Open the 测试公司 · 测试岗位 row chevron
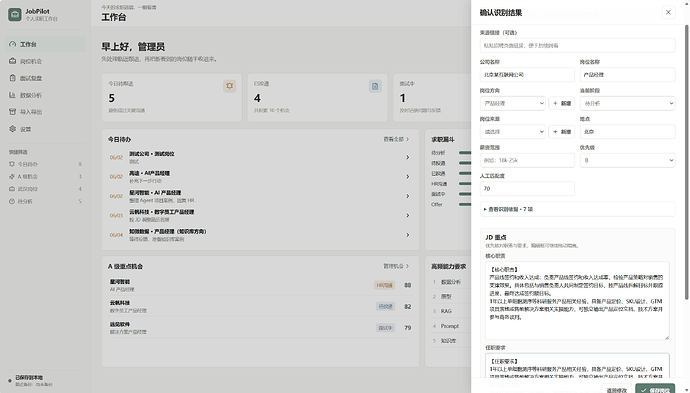This screenshot has width=690, height=393. tap(407, 157)
